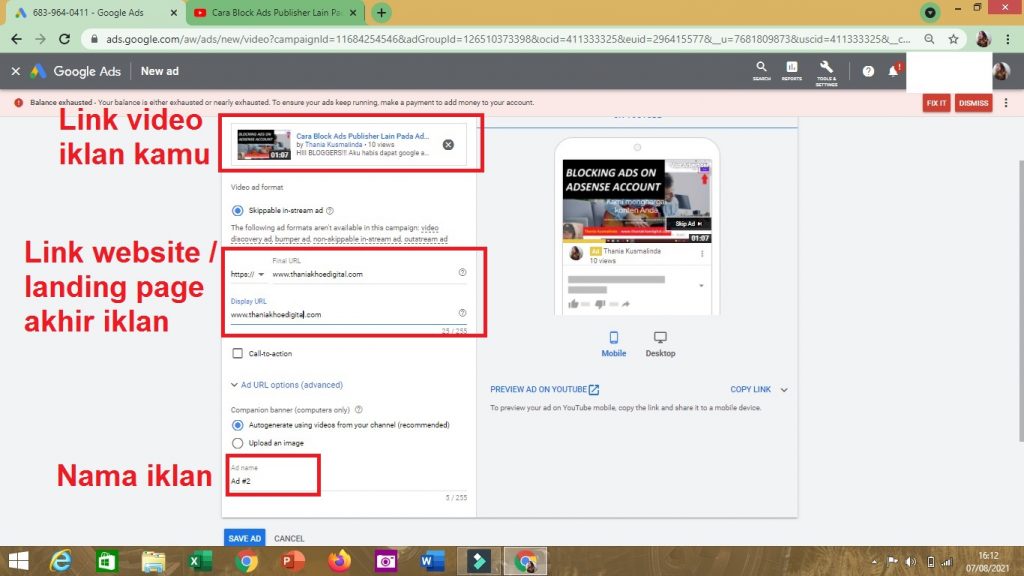This screenshot has width=1024, height=576.
Task: Open the https:// protocol dropdown
Action: [247, 274]
